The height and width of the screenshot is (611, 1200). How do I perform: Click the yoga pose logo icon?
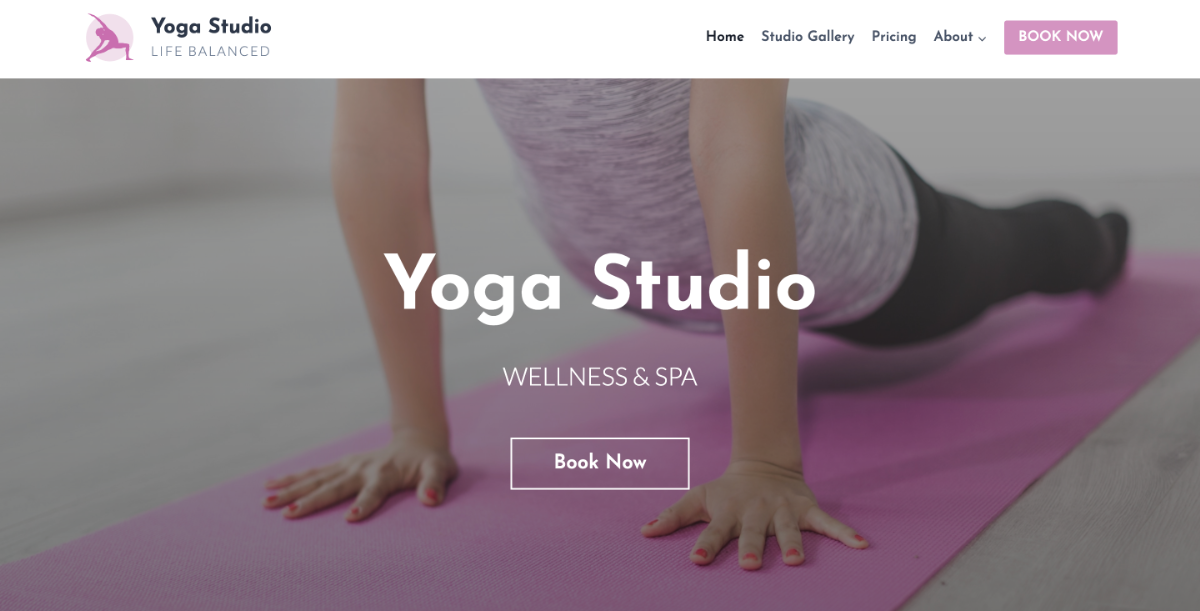[109, 38]
